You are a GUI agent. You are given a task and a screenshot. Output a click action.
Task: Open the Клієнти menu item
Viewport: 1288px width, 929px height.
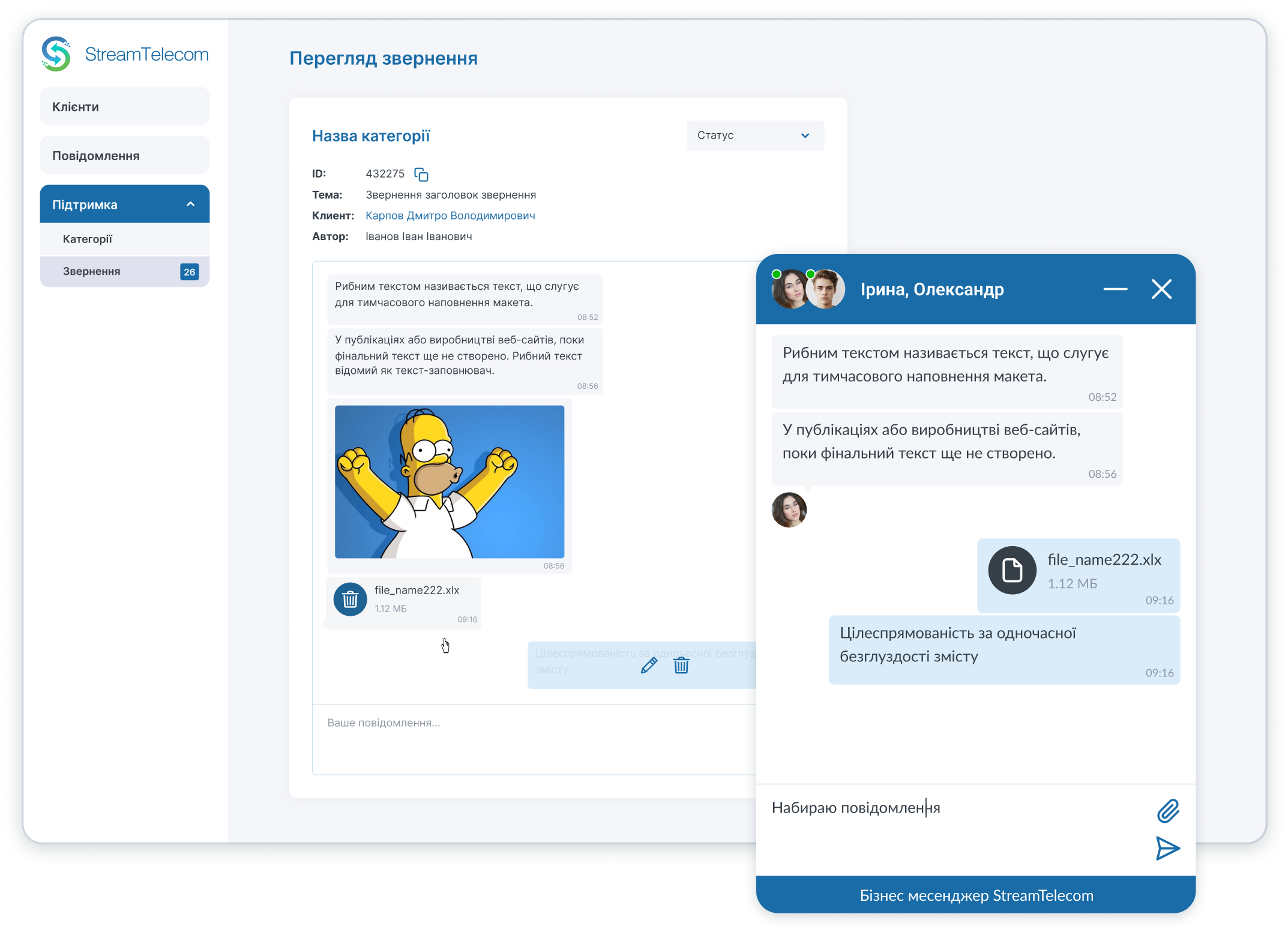pyautogui.click(x=125, y=107)
